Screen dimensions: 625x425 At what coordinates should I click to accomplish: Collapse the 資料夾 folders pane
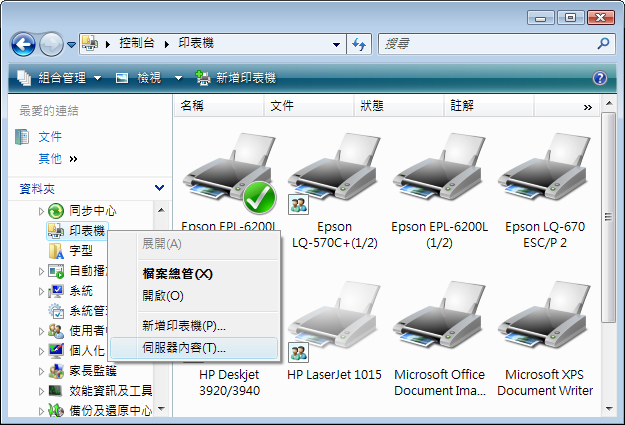click(x=159, y=188)
